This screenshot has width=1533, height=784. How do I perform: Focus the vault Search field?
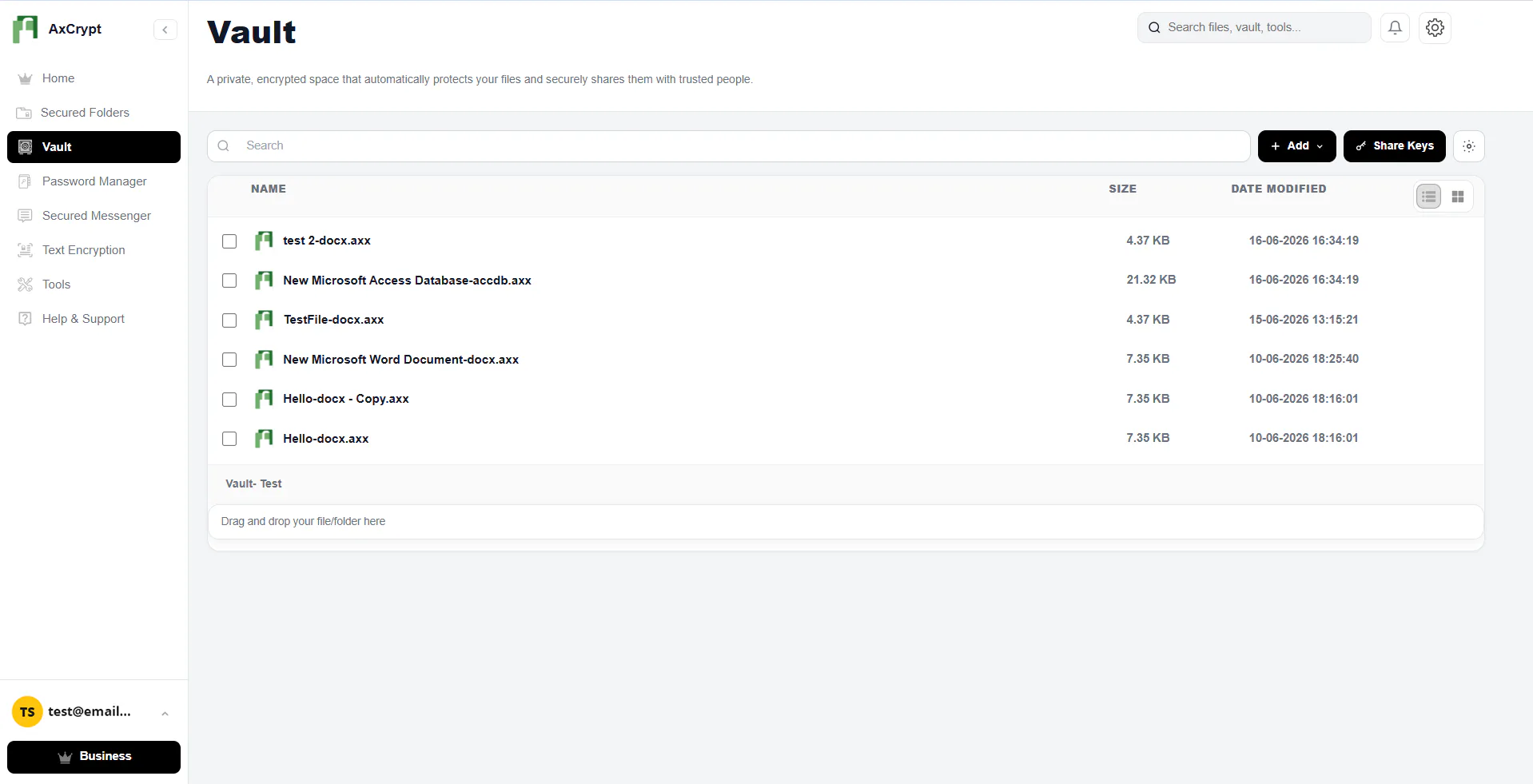pos(728,146)
